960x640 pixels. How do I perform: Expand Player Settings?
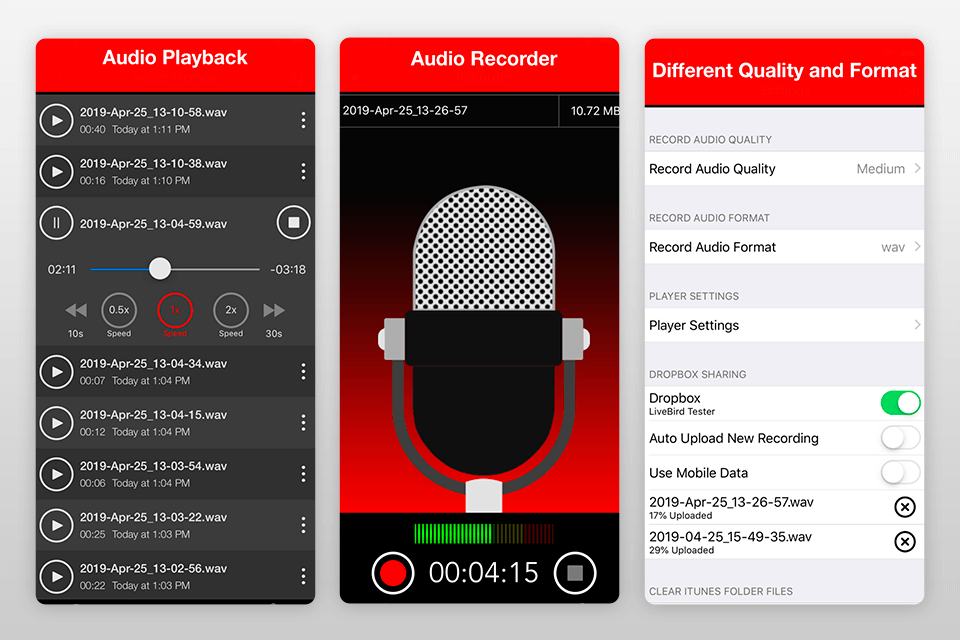tap(784, 325)
